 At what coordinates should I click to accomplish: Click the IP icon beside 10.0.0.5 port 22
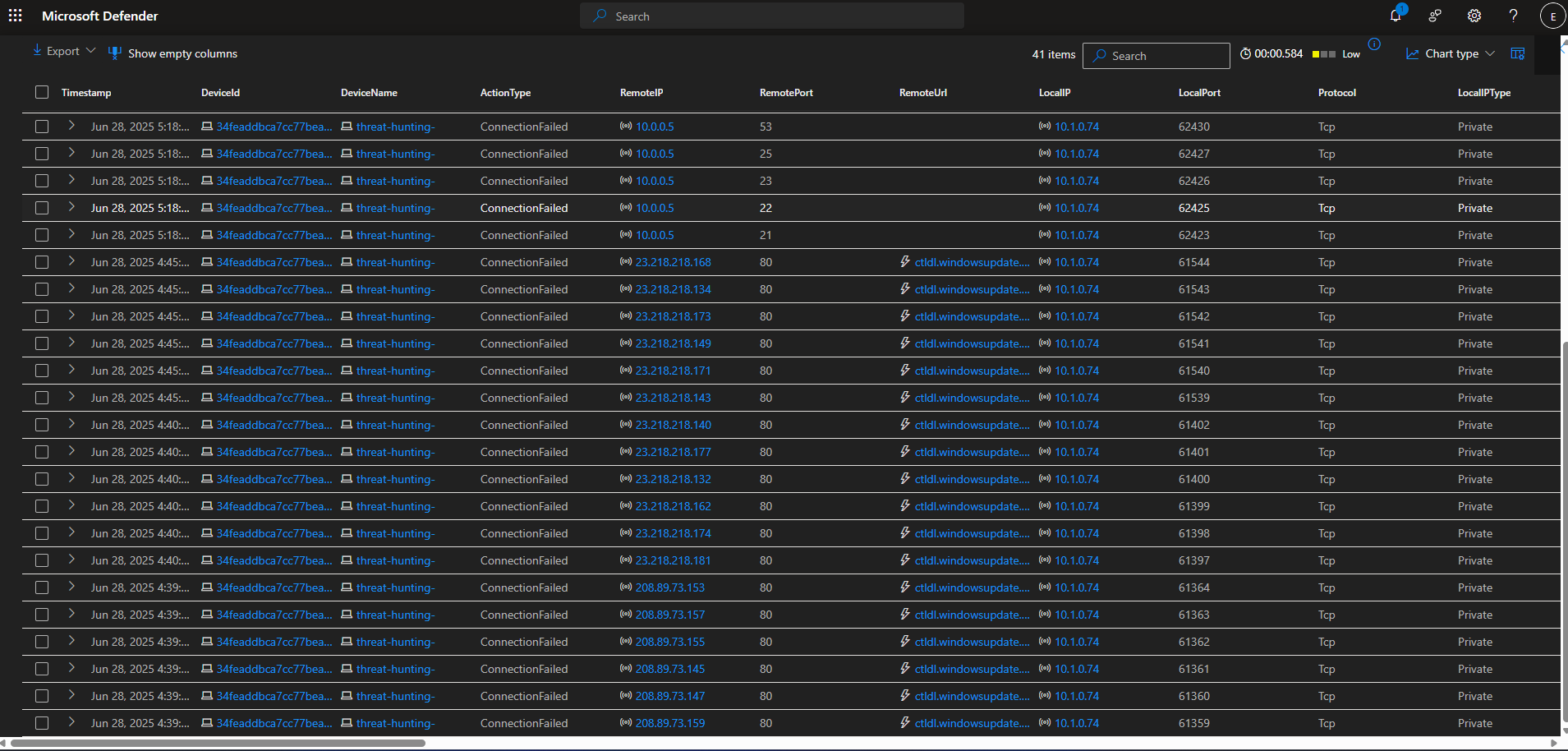tap(626, 208)
